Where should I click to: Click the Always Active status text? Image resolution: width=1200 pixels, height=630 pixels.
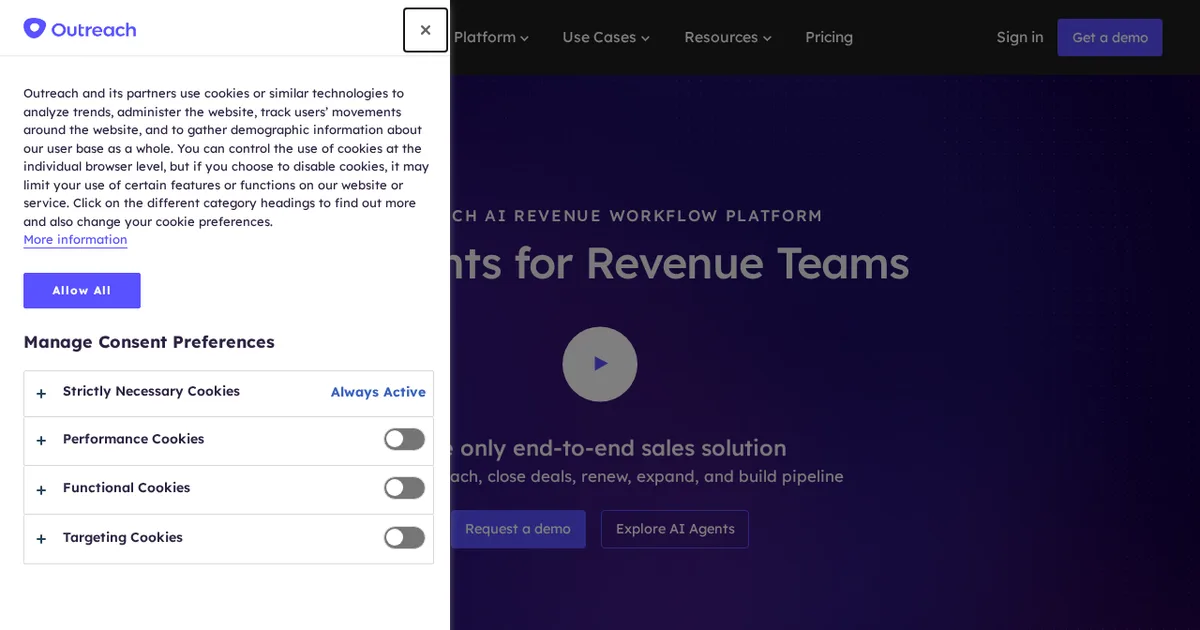(378, 392)
